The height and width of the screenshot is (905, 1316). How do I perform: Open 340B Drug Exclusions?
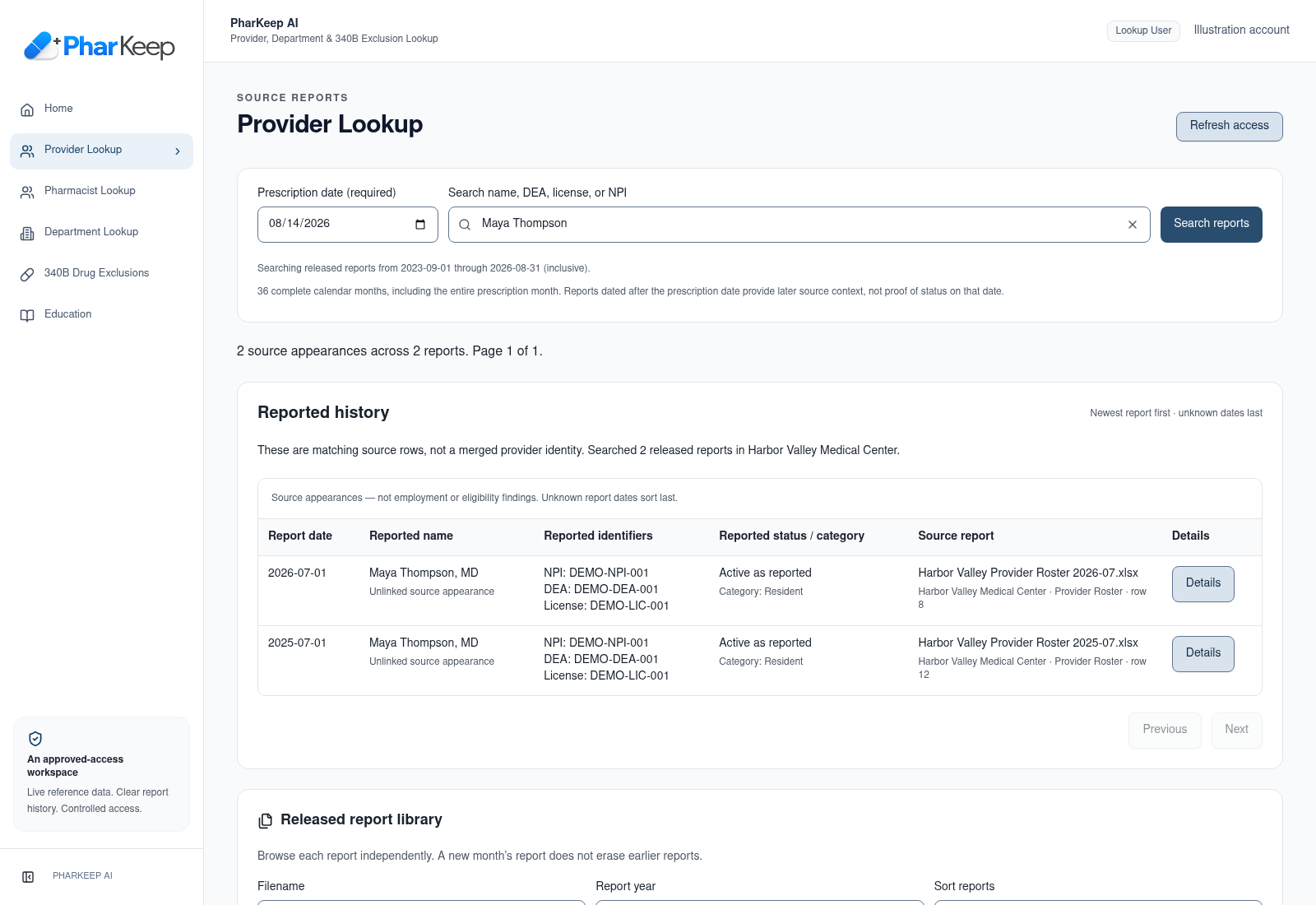101,273
